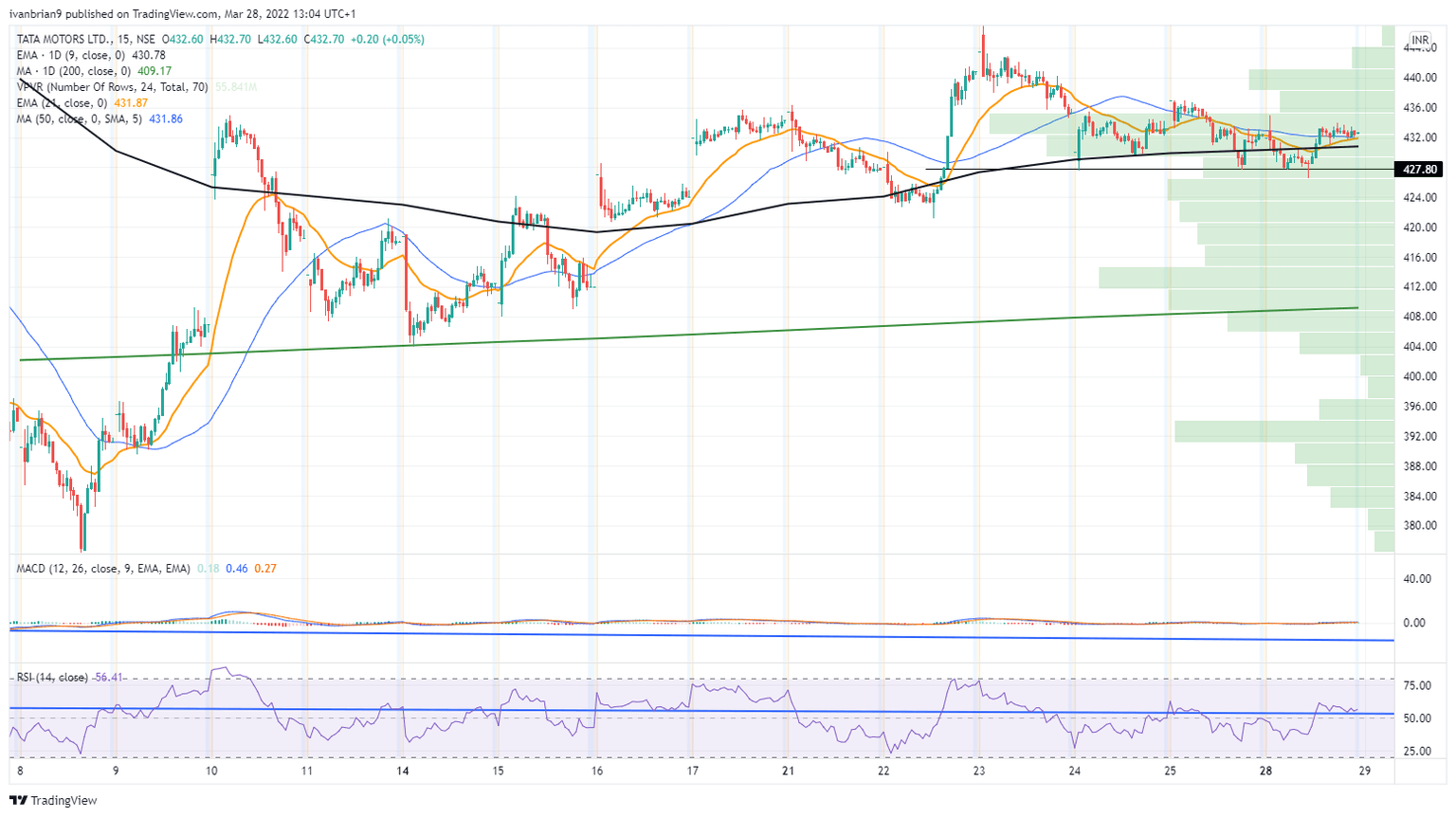This screenshot has width=1456, height=817.
Task: Click date 17 on the time axis
Action: click(693, 772)
